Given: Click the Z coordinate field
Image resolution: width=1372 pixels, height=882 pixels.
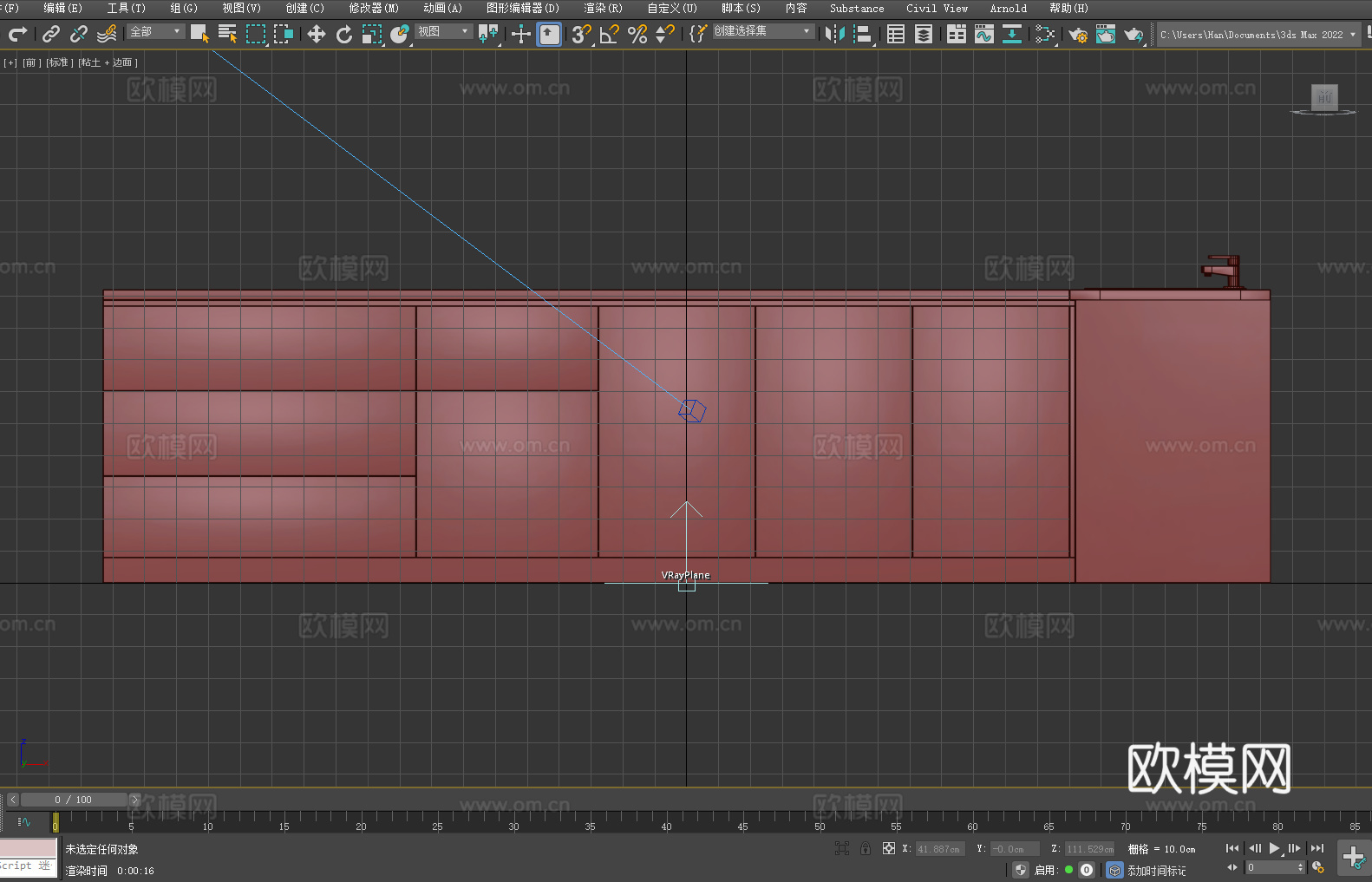Looking at the screenshot, I should (x=1089, y=849).
